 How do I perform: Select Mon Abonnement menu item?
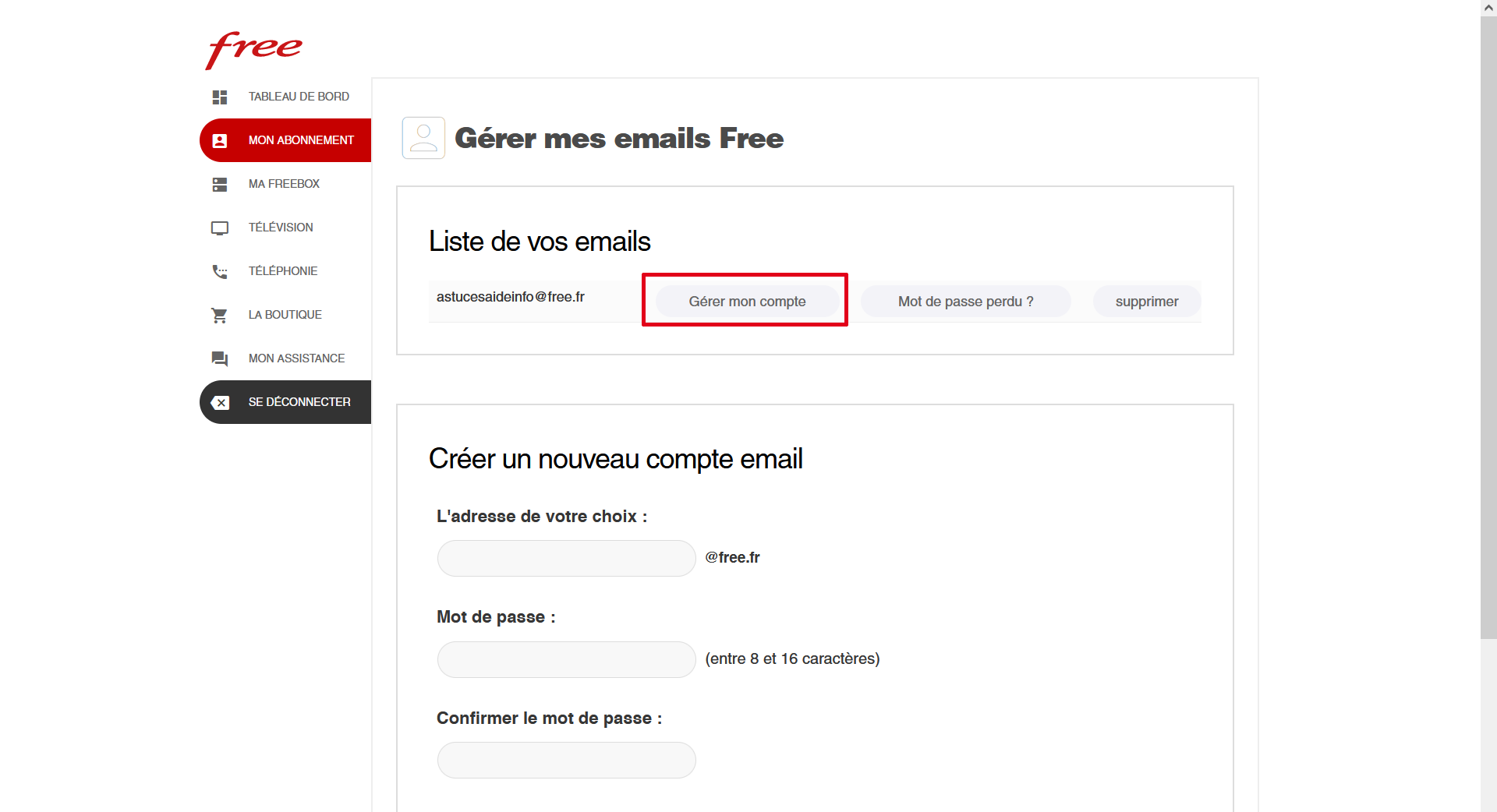[285, 140]
